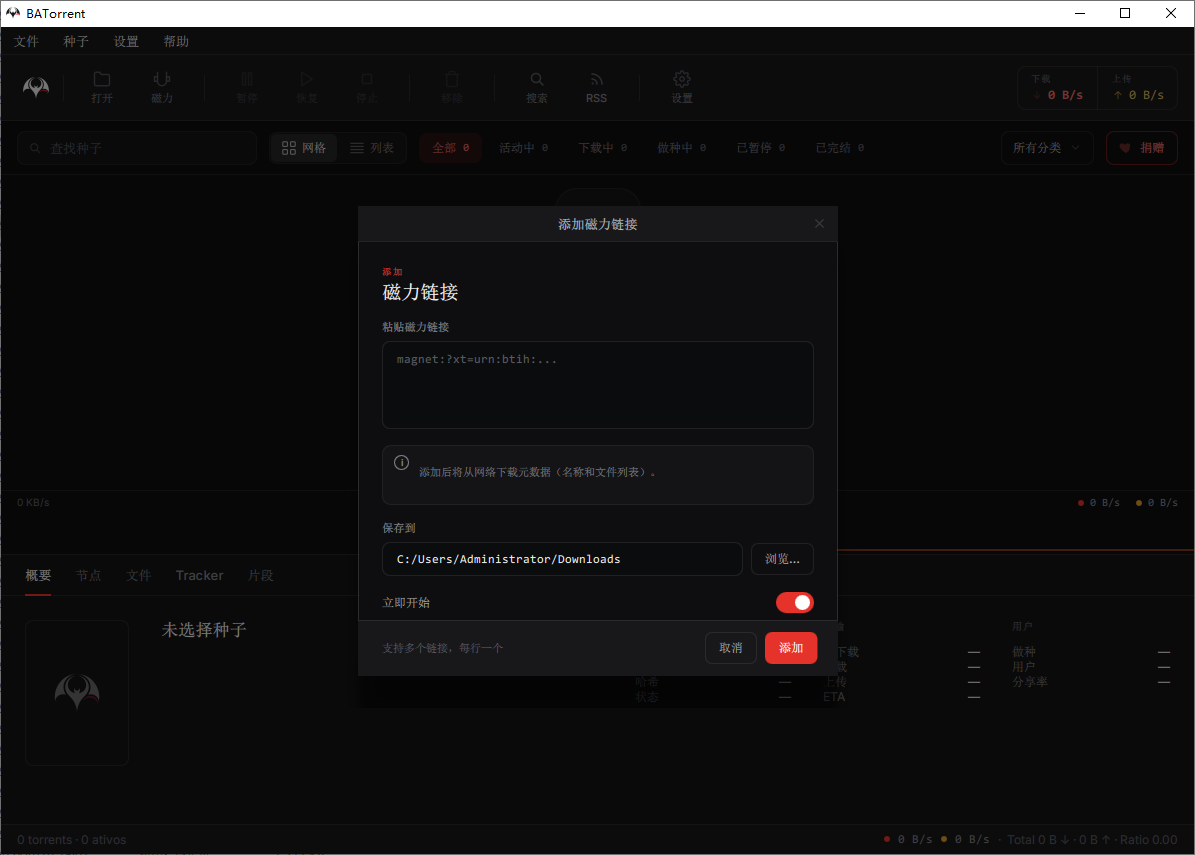
Task: Open the 帮助 menu
Action: tap(176, 41)
